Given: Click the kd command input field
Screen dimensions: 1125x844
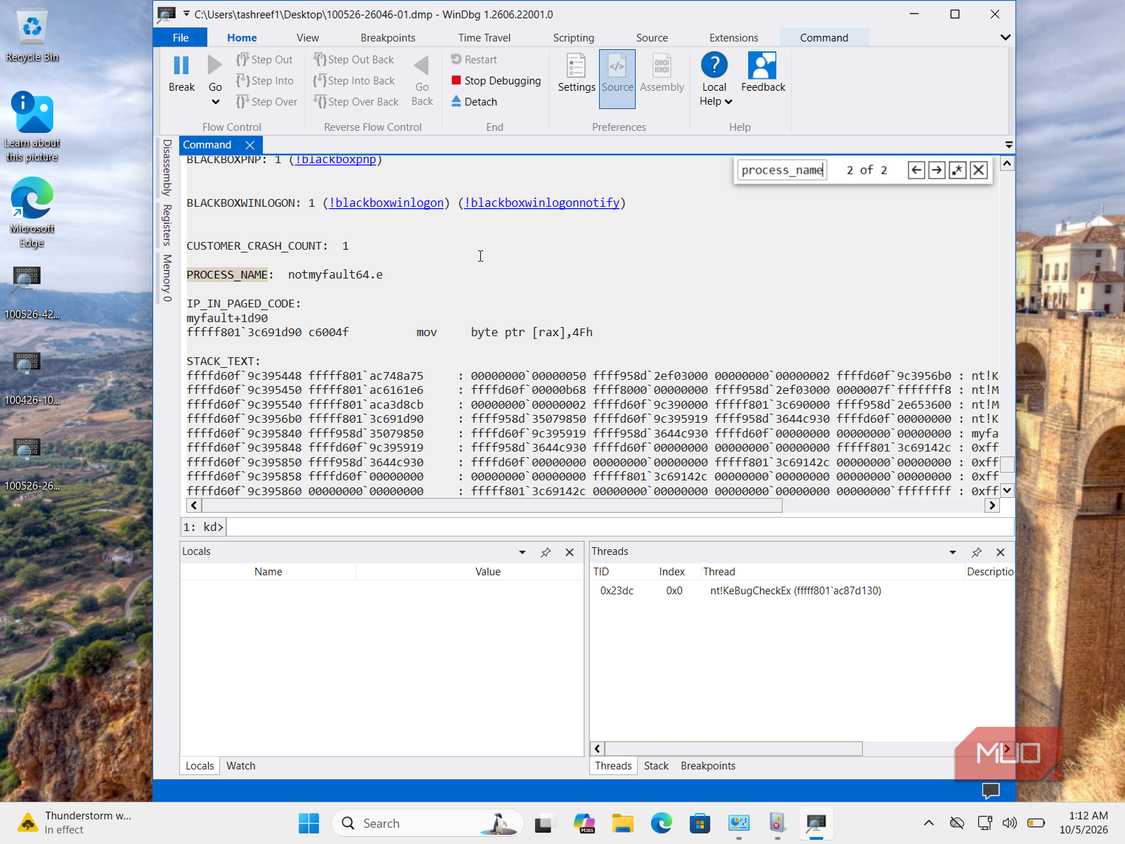Looking at the screenshot, I should 619,527.
